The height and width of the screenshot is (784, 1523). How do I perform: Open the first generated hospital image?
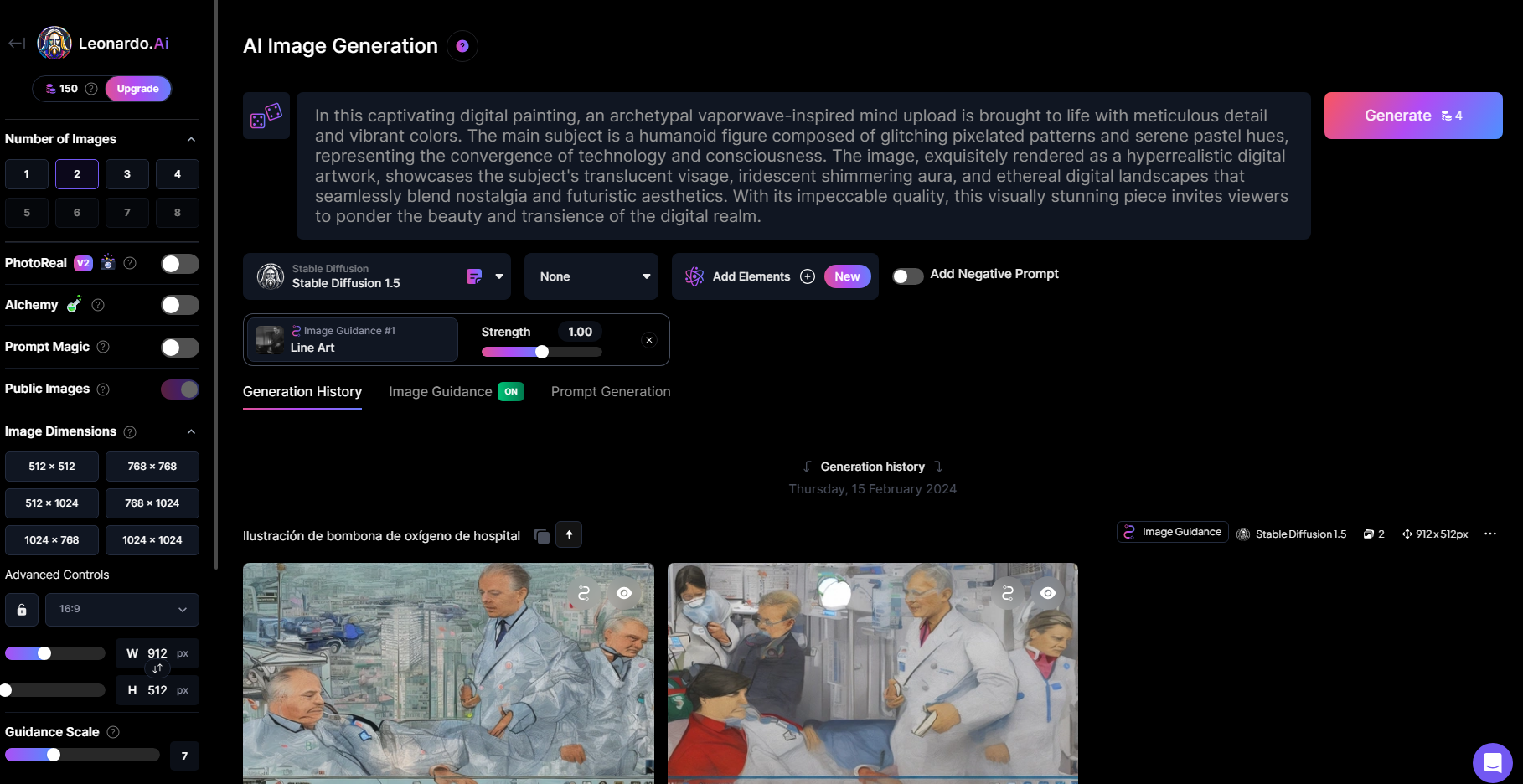tap(448, 673)
